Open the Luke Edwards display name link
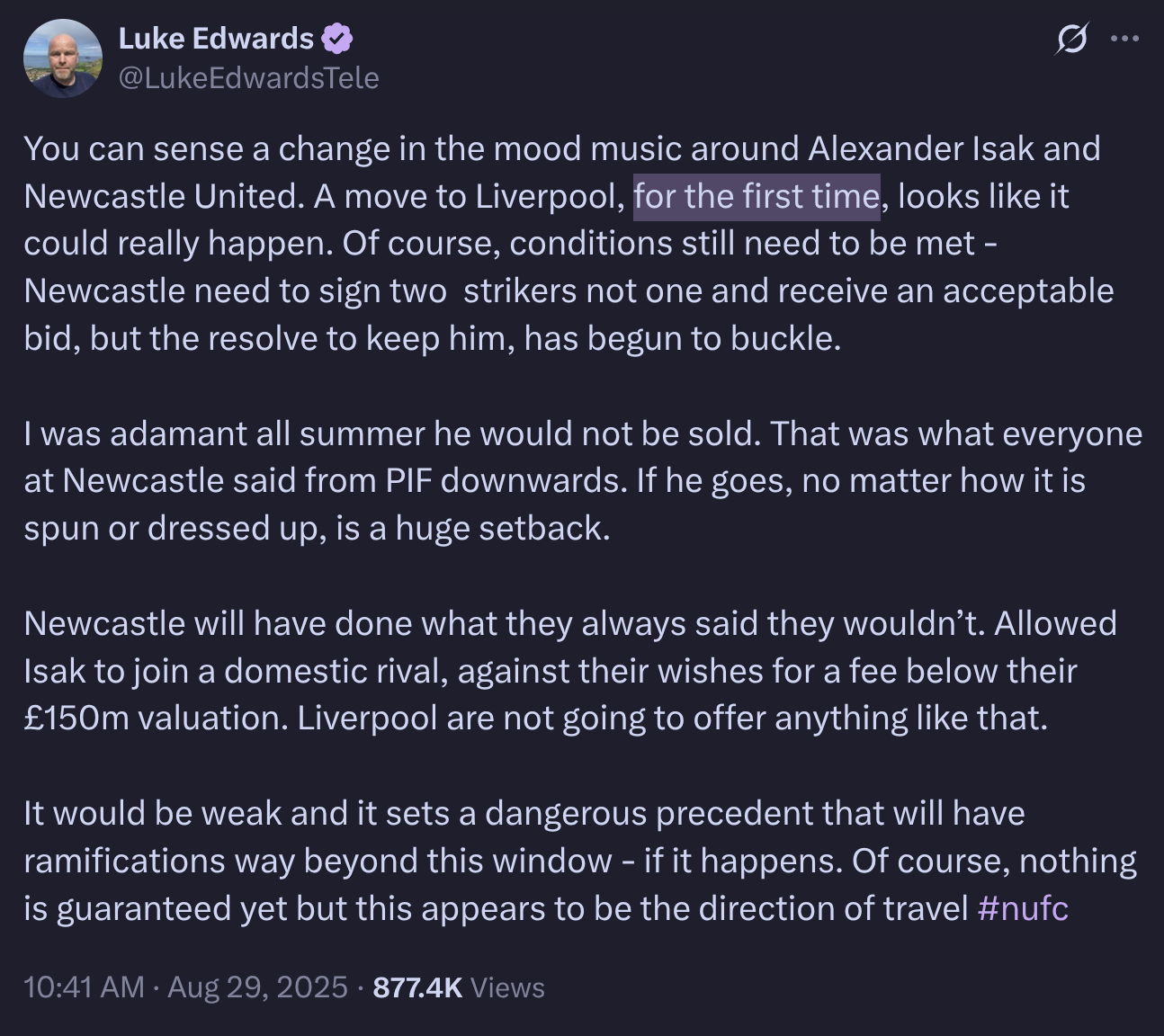This screenshot has width=1164, height=1036. click(216, 39)
